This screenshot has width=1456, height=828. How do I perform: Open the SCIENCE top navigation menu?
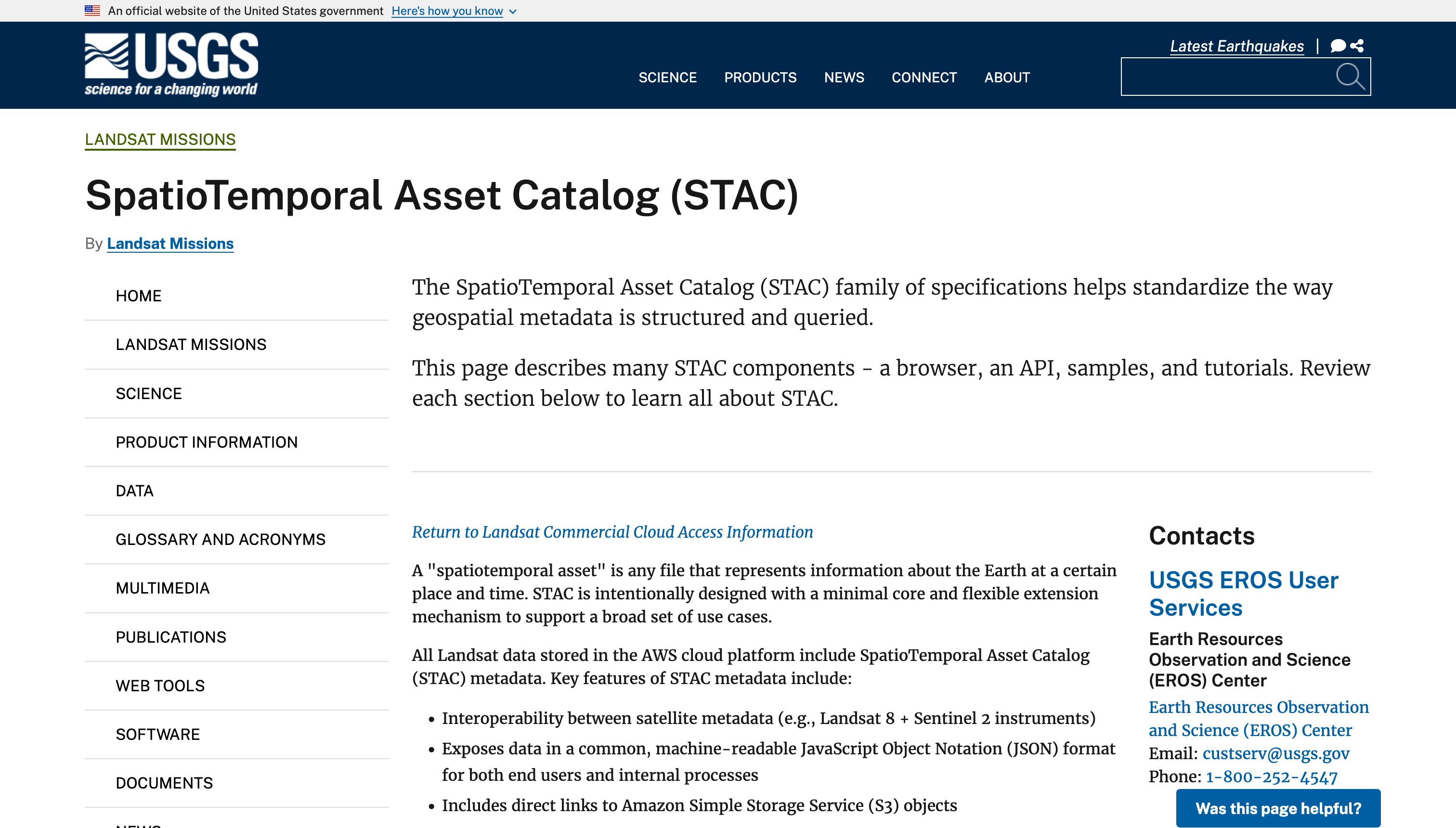click(x=667, y=78)
